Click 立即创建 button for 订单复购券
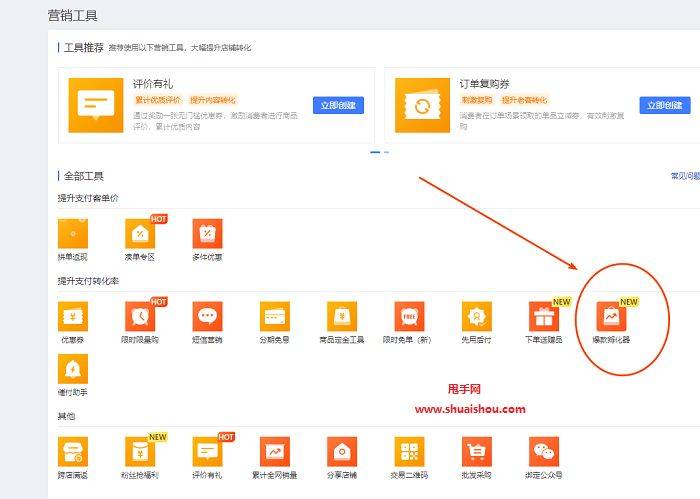 coord(665,105)
